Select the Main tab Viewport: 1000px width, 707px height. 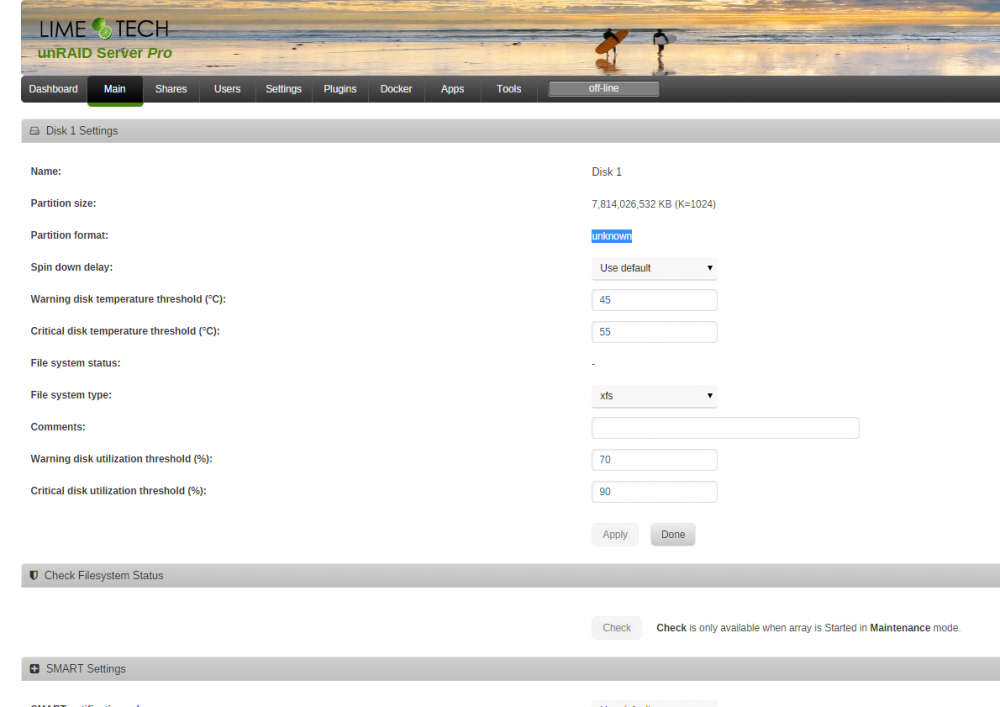[x=115, y=90]
